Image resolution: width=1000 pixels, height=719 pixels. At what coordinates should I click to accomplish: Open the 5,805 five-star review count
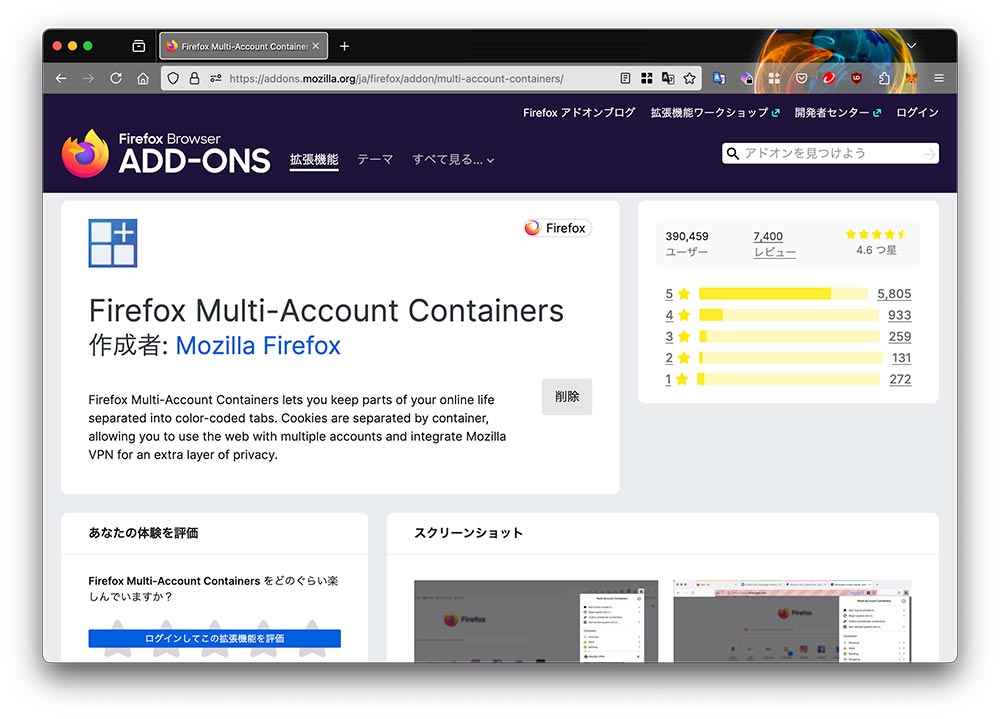pyautogui.click(x=894, y=293)
